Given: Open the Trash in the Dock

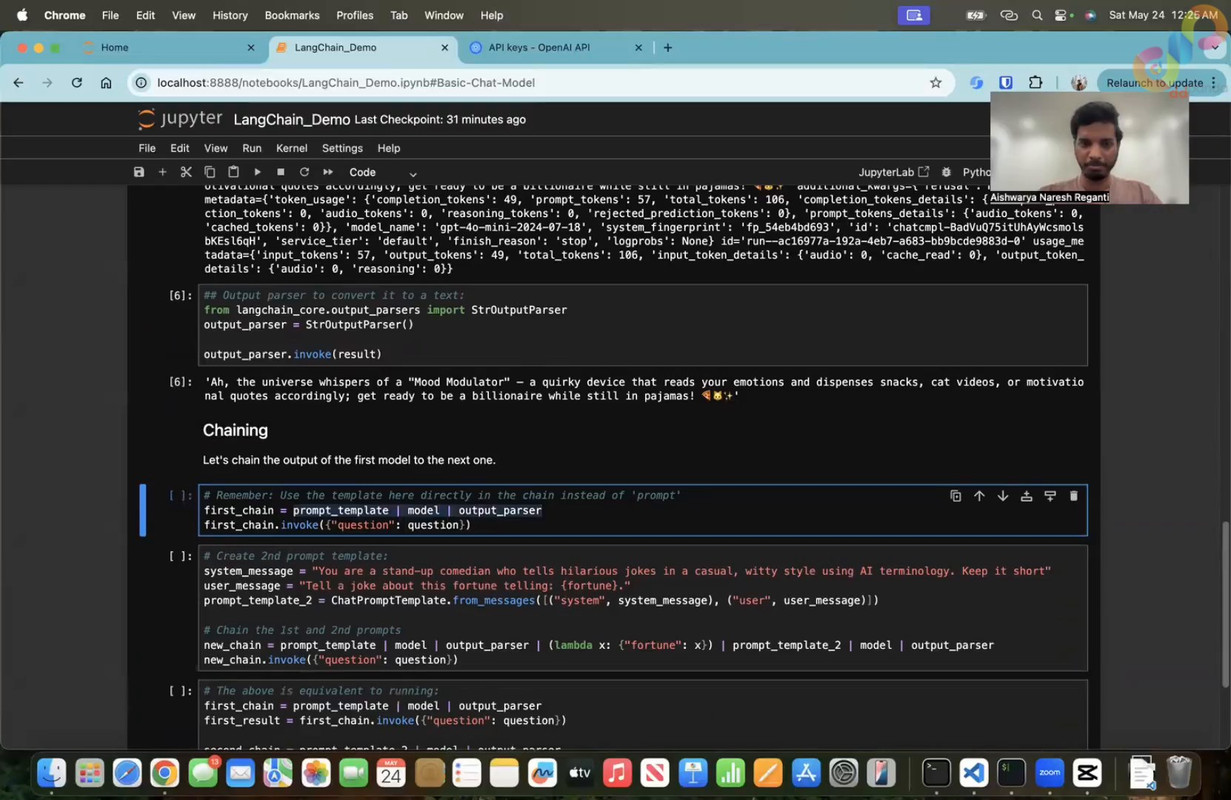Looking at the screenshot, I should click(x=1180, y=773).
